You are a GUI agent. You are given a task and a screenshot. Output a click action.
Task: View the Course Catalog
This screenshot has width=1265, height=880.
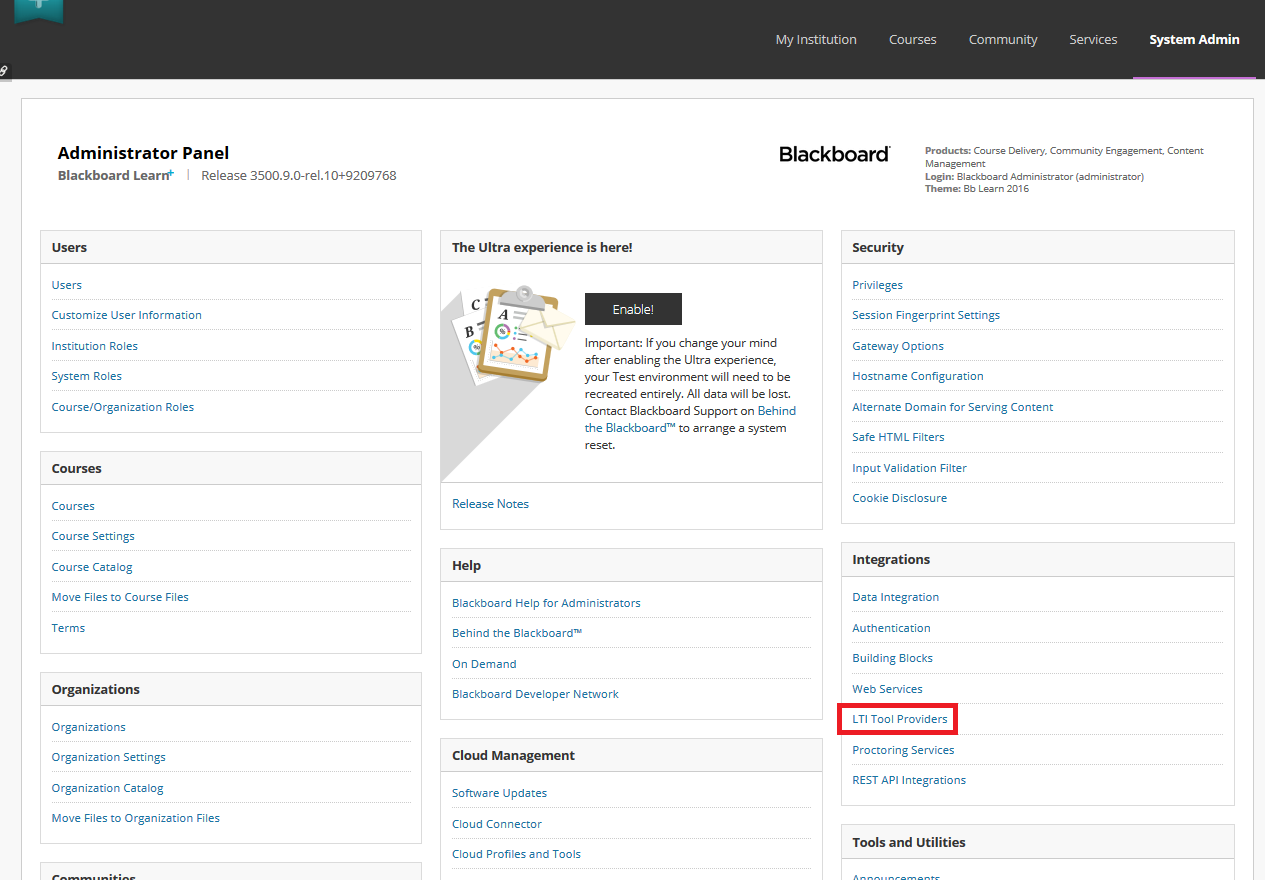(x=92, y=567)
